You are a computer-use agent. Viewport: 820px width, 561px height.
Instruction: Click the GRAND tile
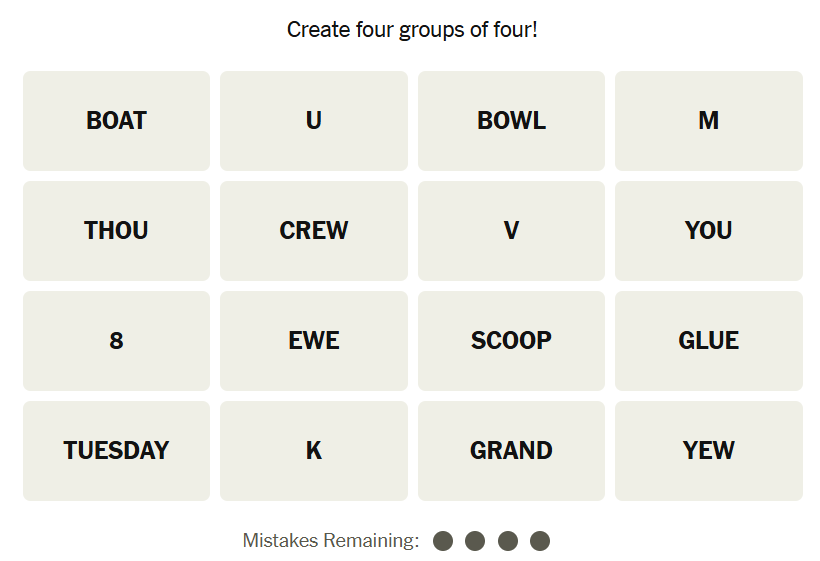click(511, 451)
